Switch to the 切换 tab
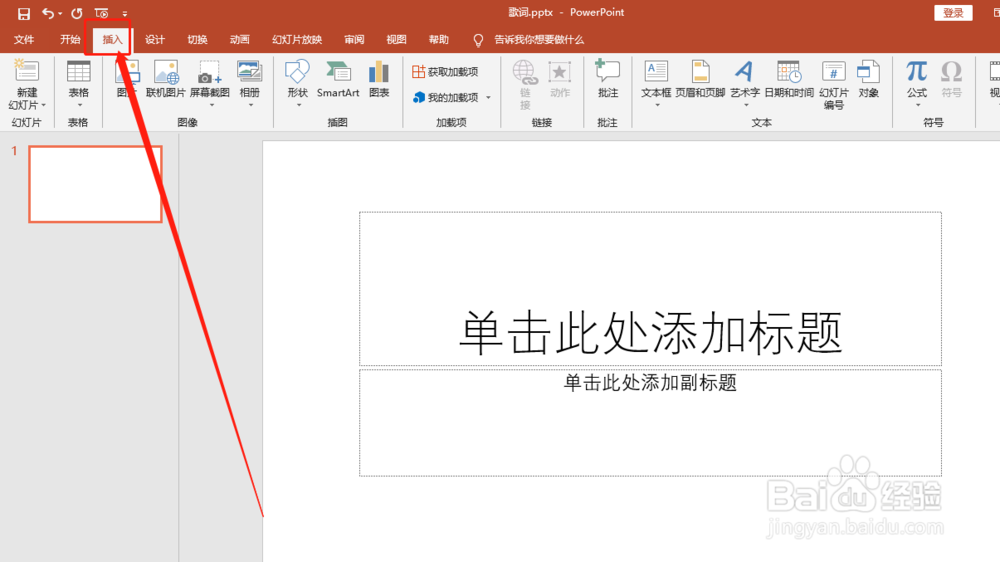 (197, 40)
